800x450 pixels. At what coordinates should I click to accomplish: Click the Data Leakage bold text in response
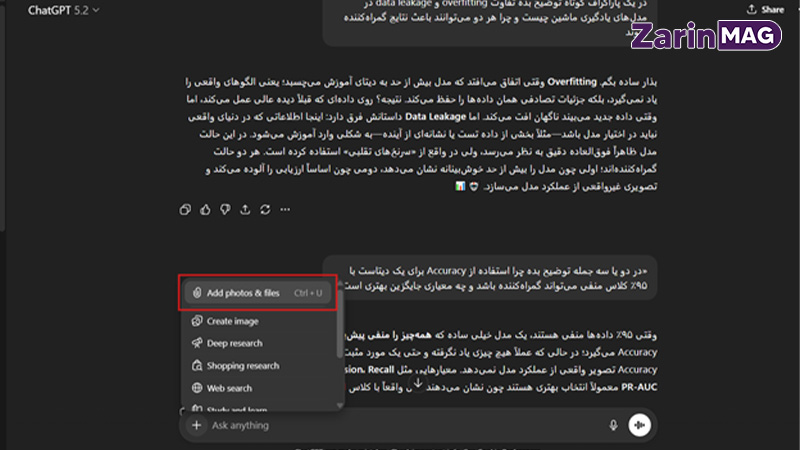(x=435, y=117)
